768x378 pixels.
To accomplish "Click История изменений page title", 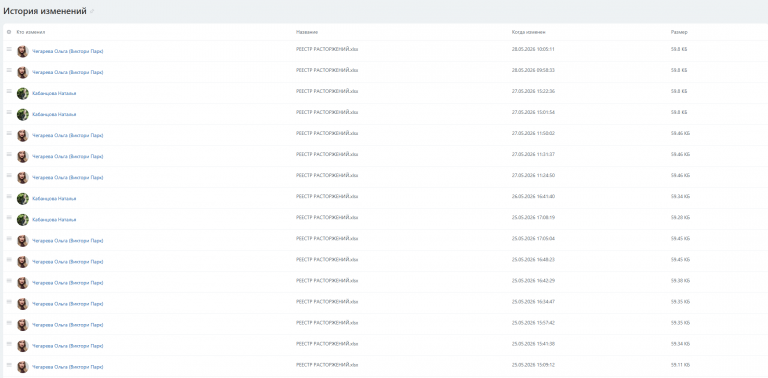I will pos(45,11).
